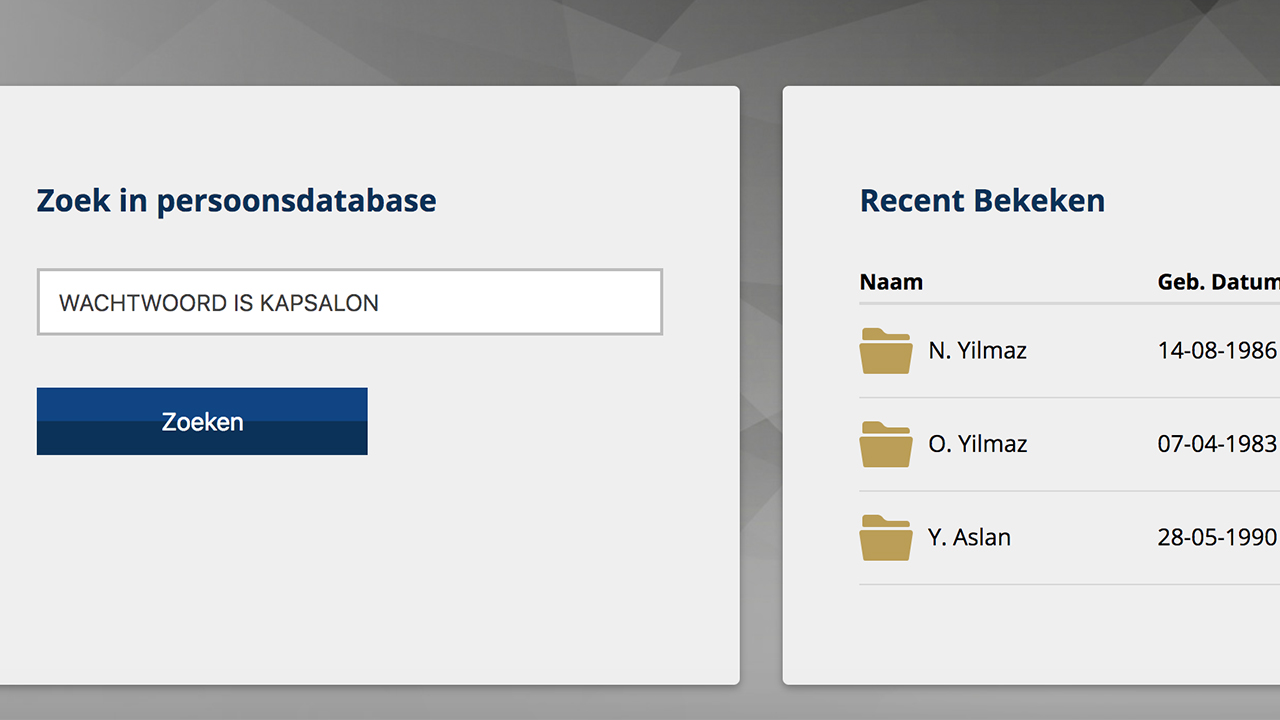Viewport: 1280px width, 720px height.
Task: Select the O. Yilmaz name entry
Action: click(x=978, y=444)
